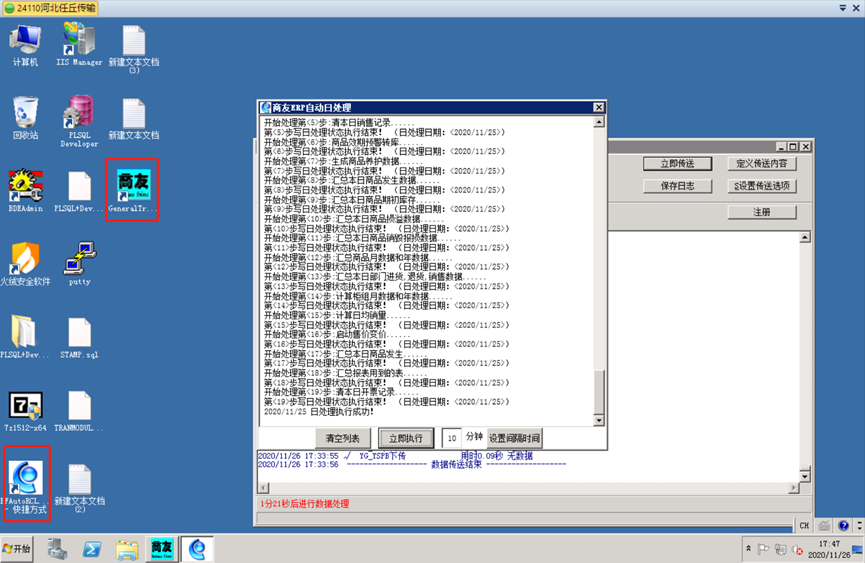Click the S设置传送选项 button
This screenshot has height=563, width=865.
[x=762, y=186]
